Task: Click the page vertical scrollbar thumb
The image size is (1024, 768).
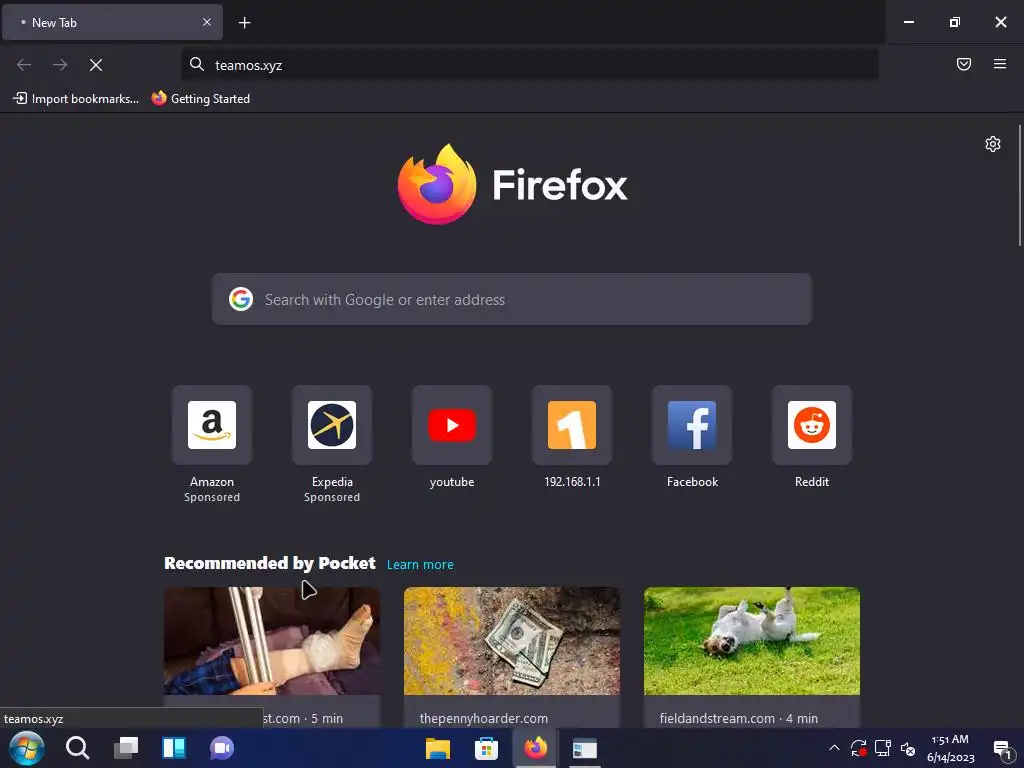Action: point(1020,185)
